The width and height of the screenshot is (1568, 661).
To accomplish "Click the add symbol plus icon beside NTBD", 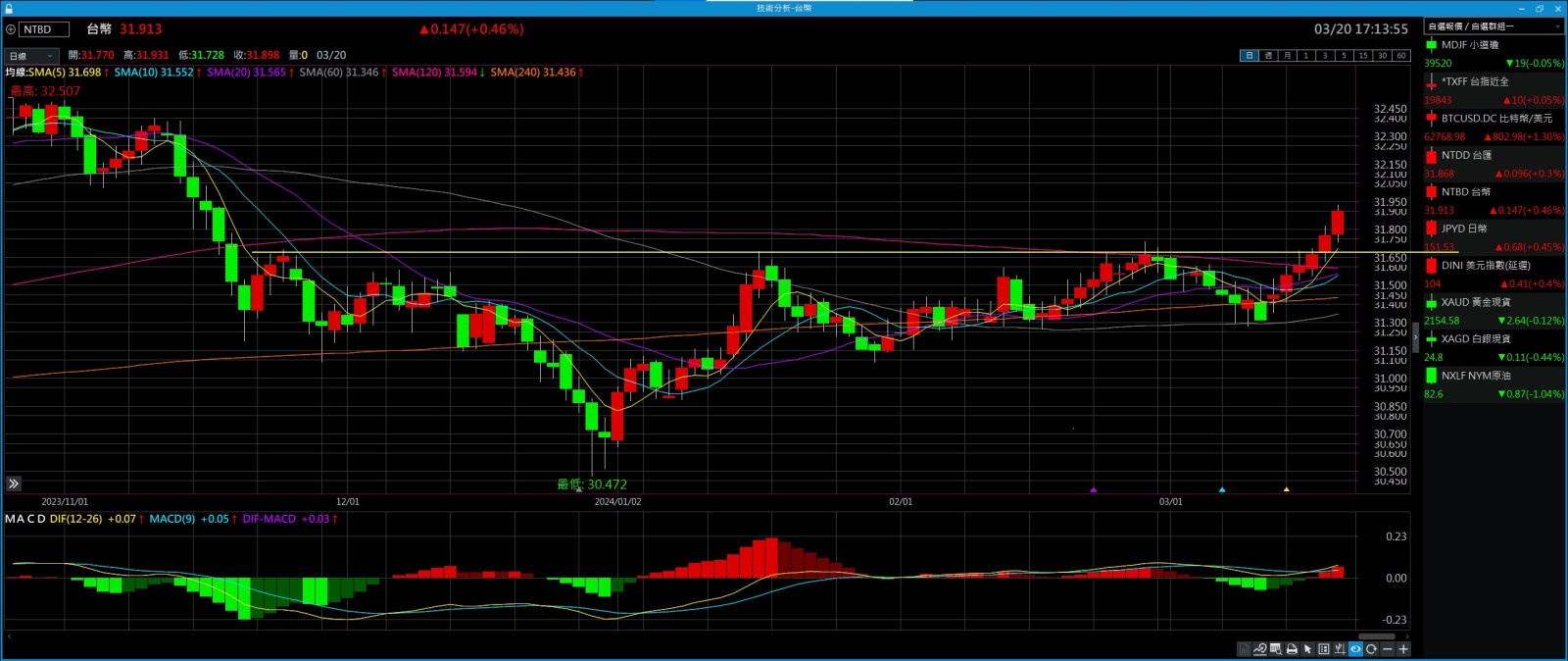I will click(11, 29).
